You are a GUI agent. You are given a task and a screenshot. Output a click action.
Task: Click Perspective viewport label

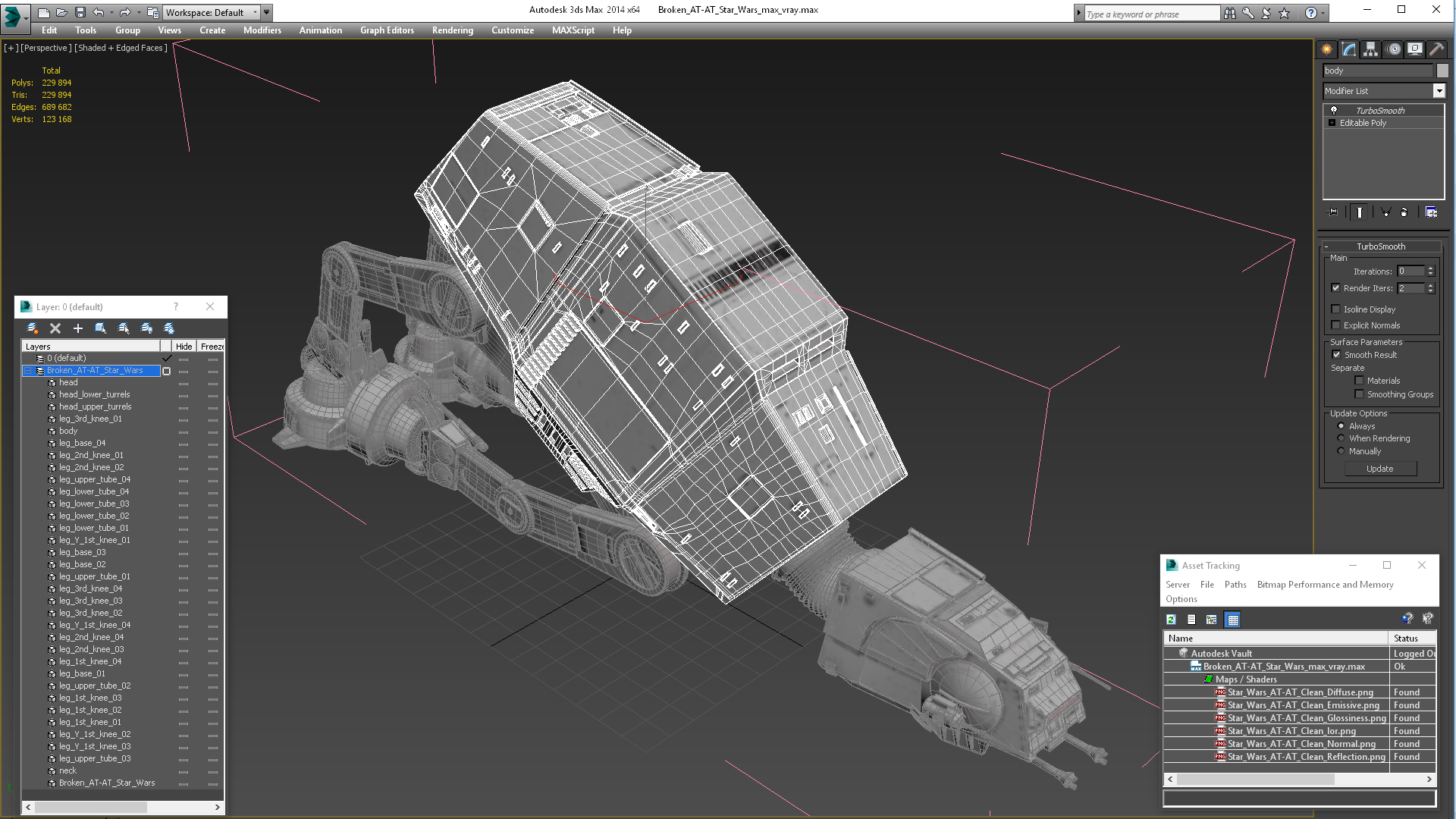46,48
